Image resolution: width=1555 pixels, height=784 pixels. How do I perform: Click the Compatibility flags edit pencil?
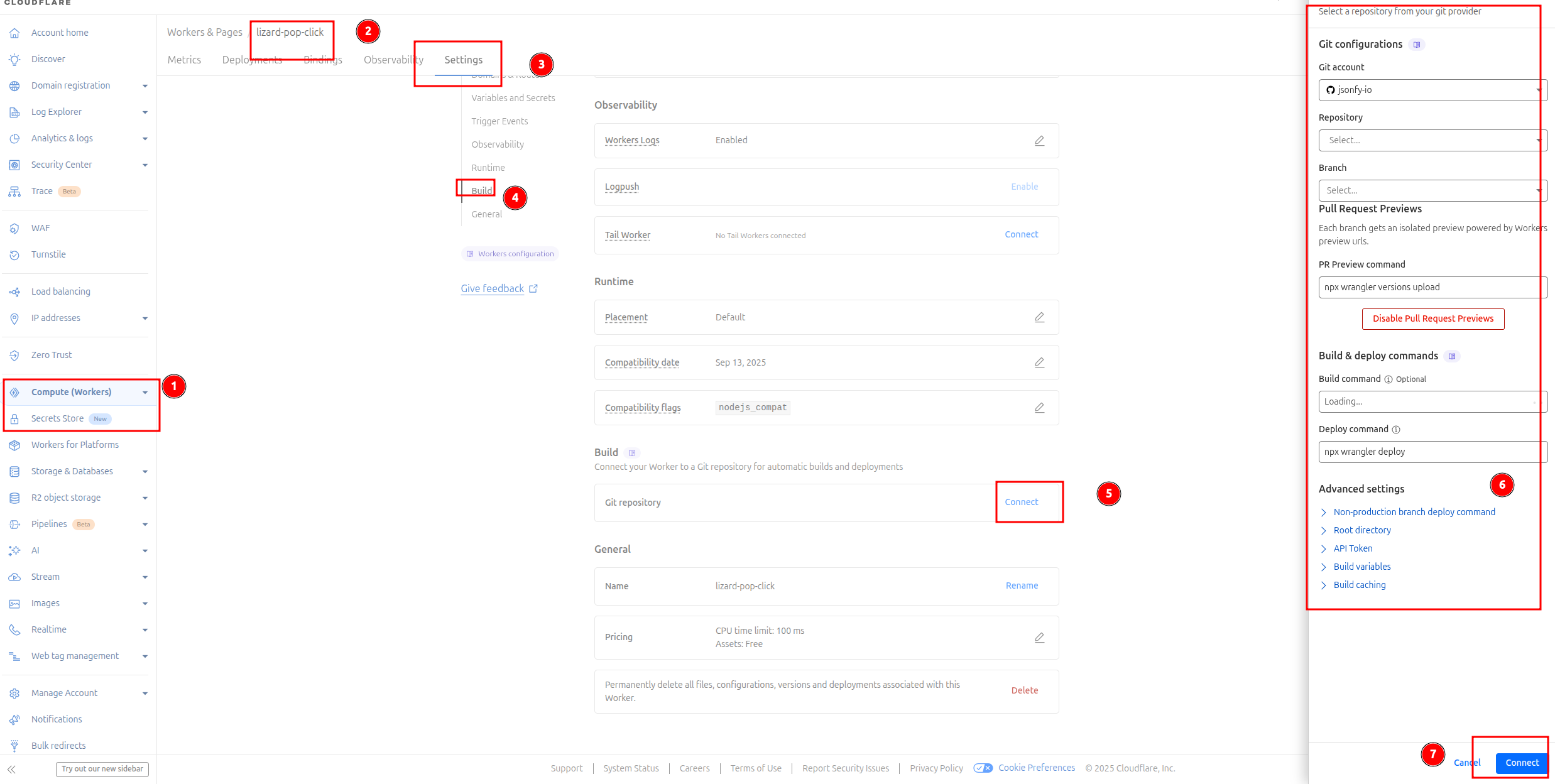tap(1039, 408)
